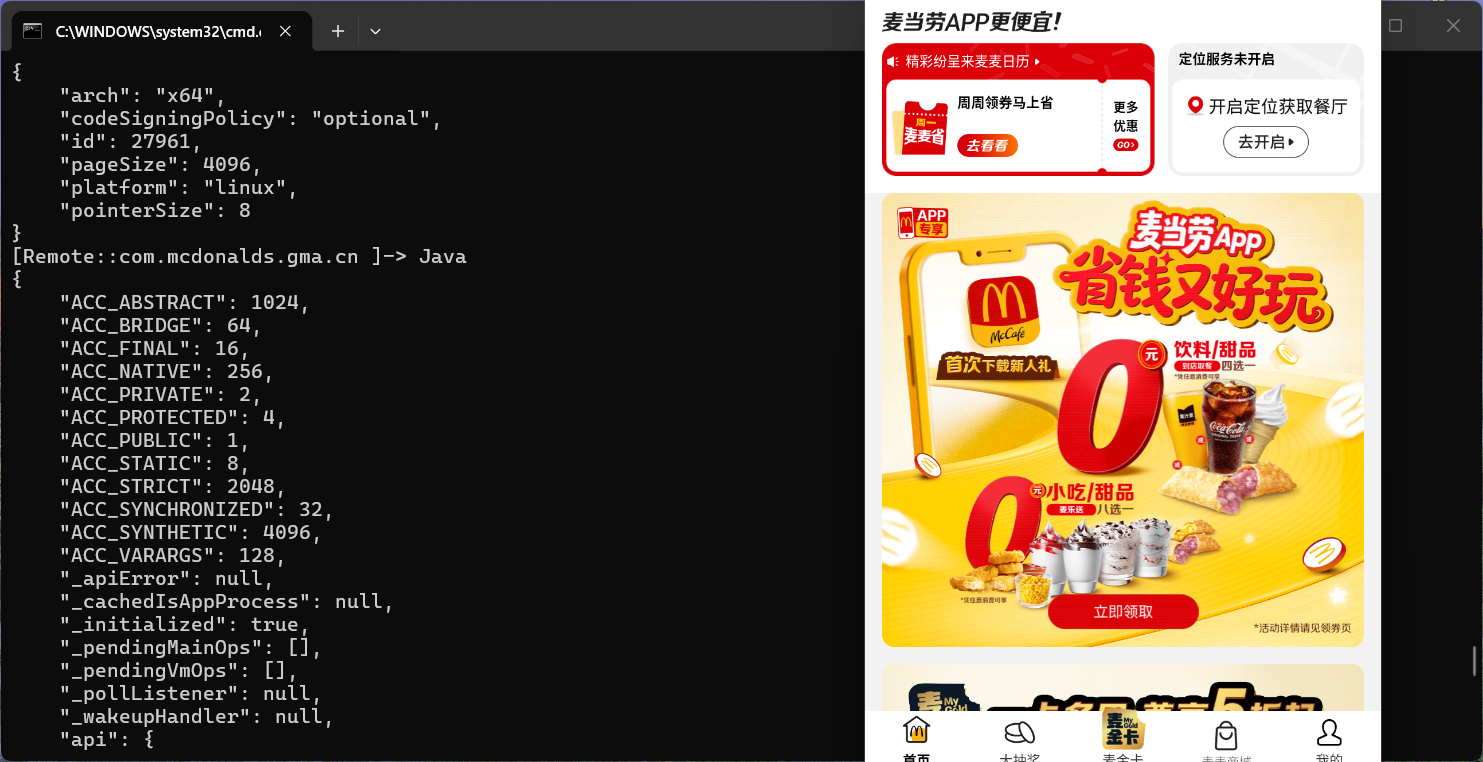The width and height of the screenshot is (1483, 762).
Task: Click the APP专享 badge on the banner
Action: click(x=922, y=222)
